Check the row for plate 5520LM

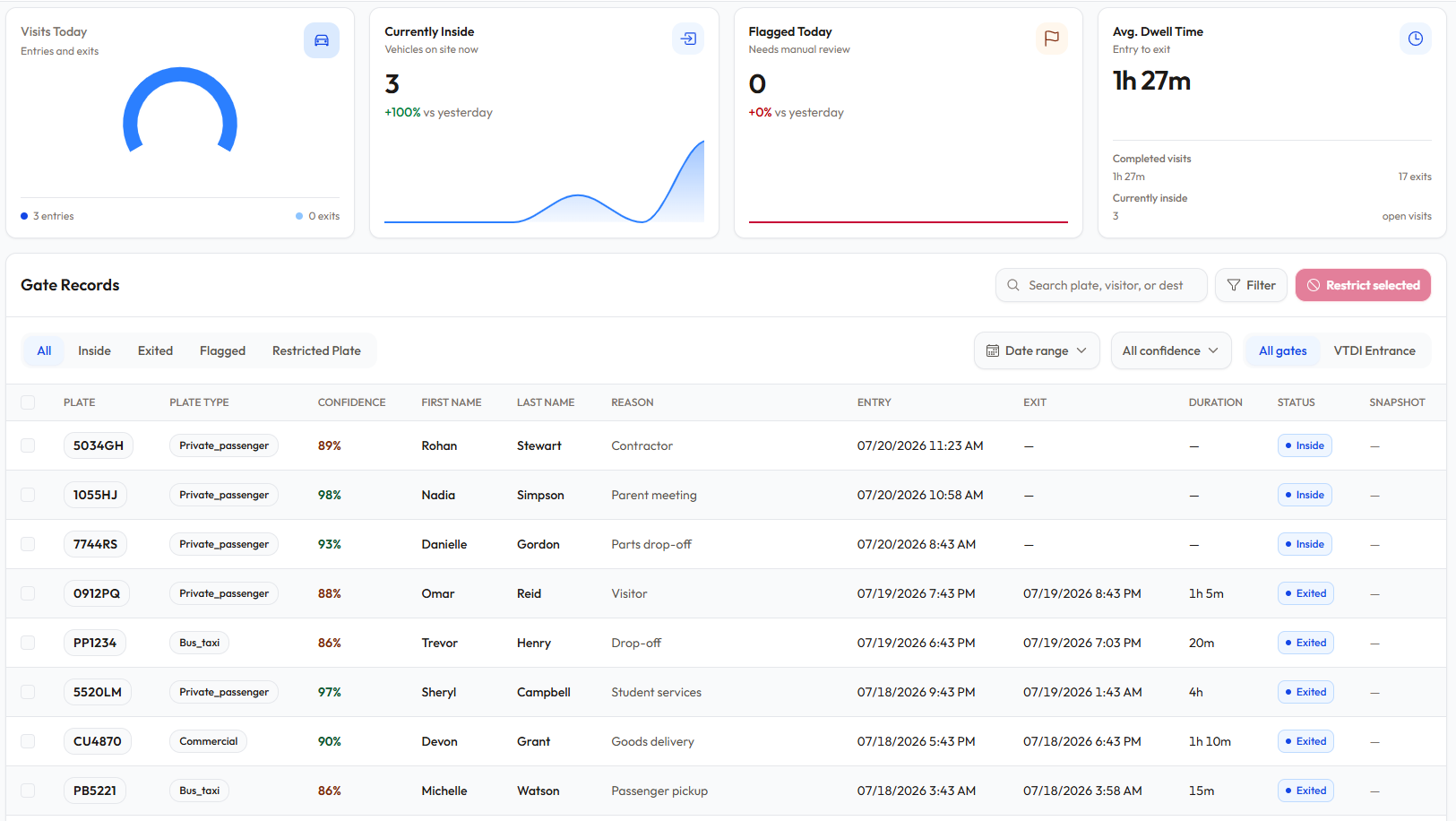pos(28,692)
